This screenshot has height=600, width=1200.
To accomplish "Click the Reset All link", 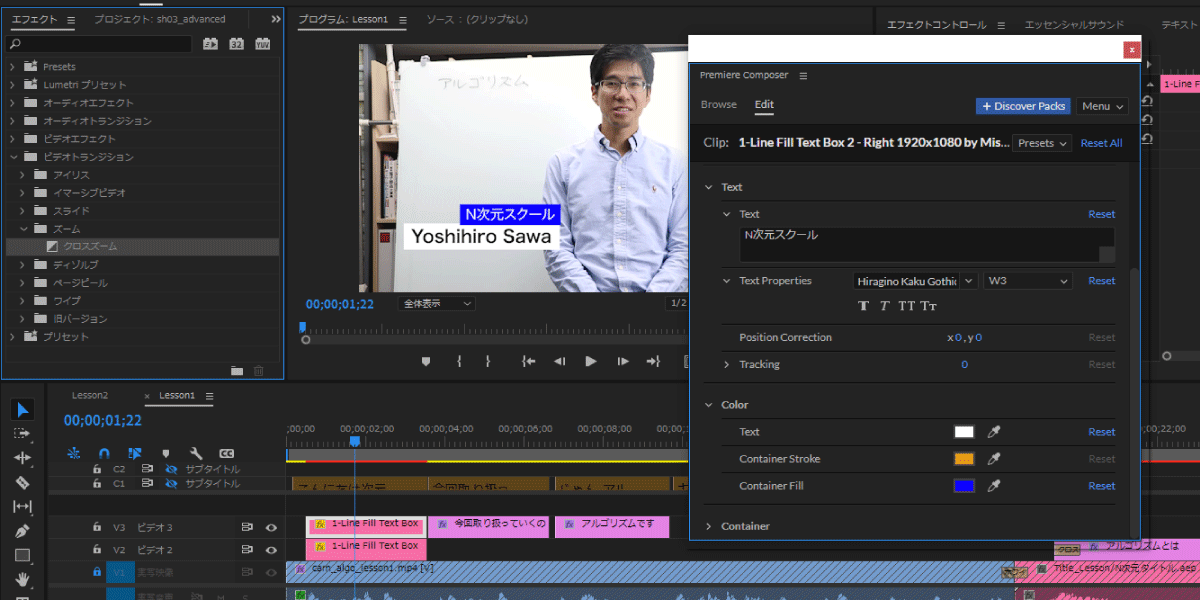I will (x=1101, y=143).
